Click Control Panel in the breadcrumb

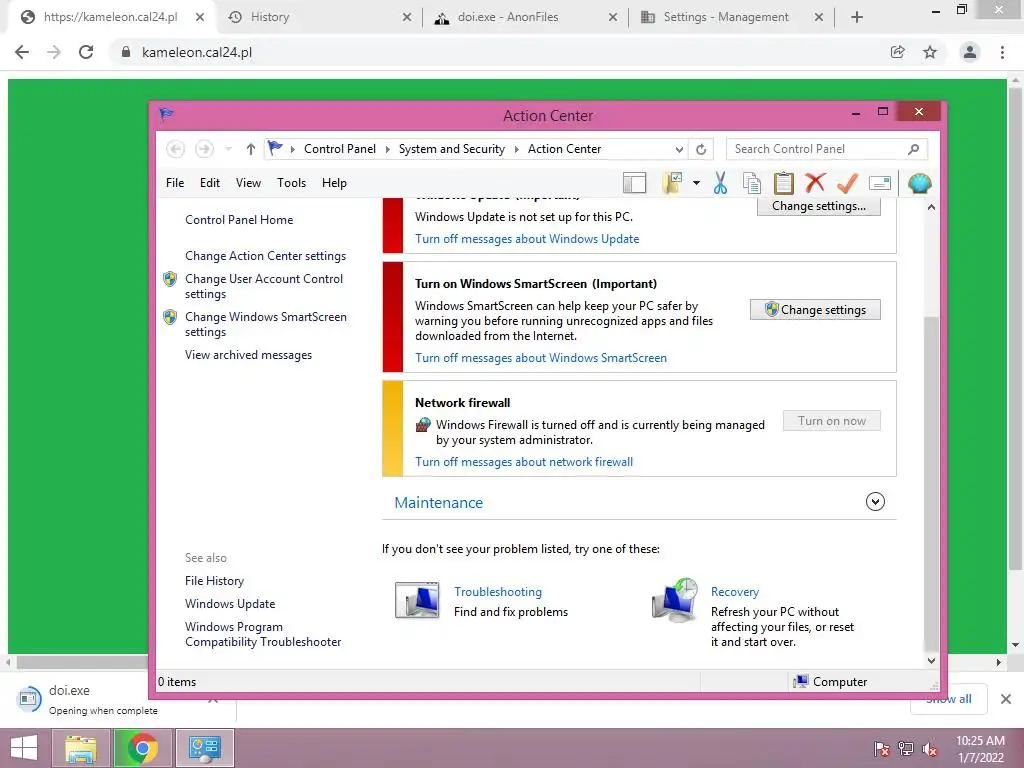point(340,149)
